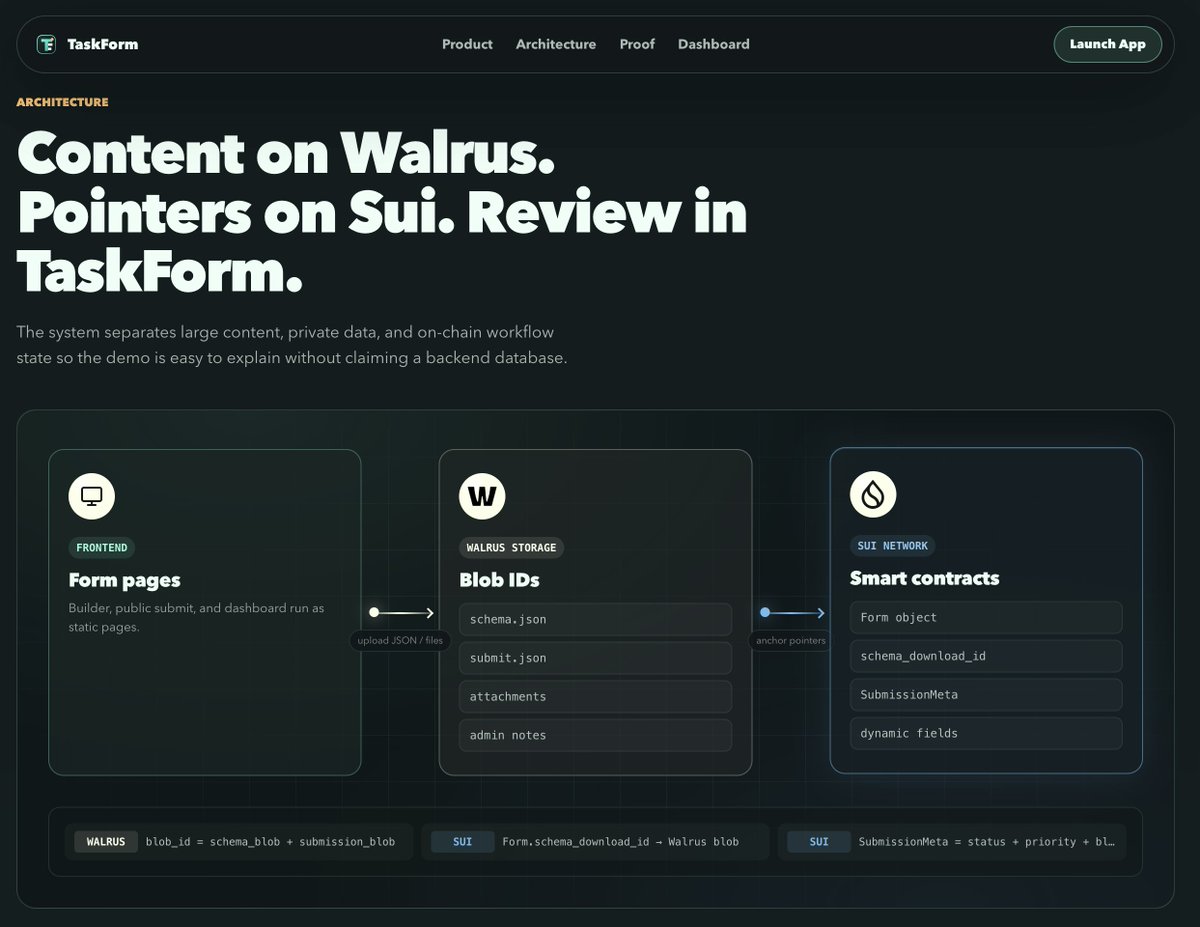Click the WALRUS STORAGE tag
Viewport: 1200px width, 927px height.
coord(512,548)
